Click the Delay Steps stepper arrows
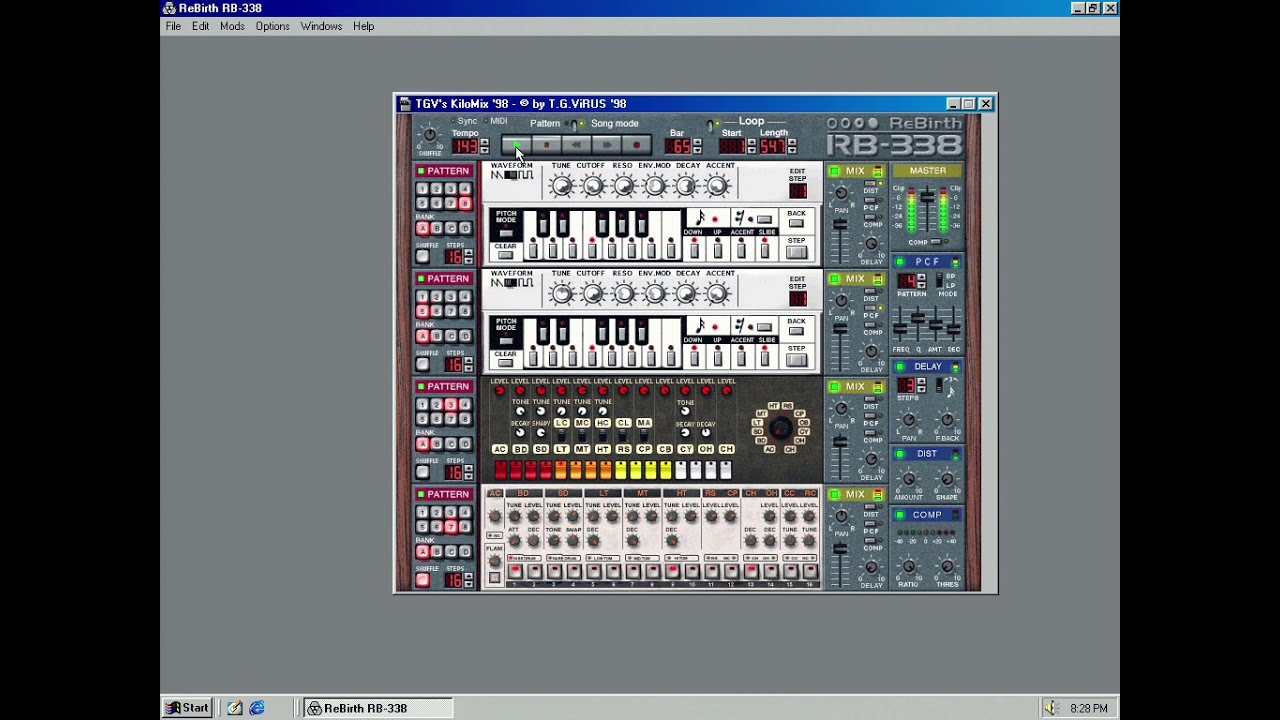 click(x=923, y=386)
